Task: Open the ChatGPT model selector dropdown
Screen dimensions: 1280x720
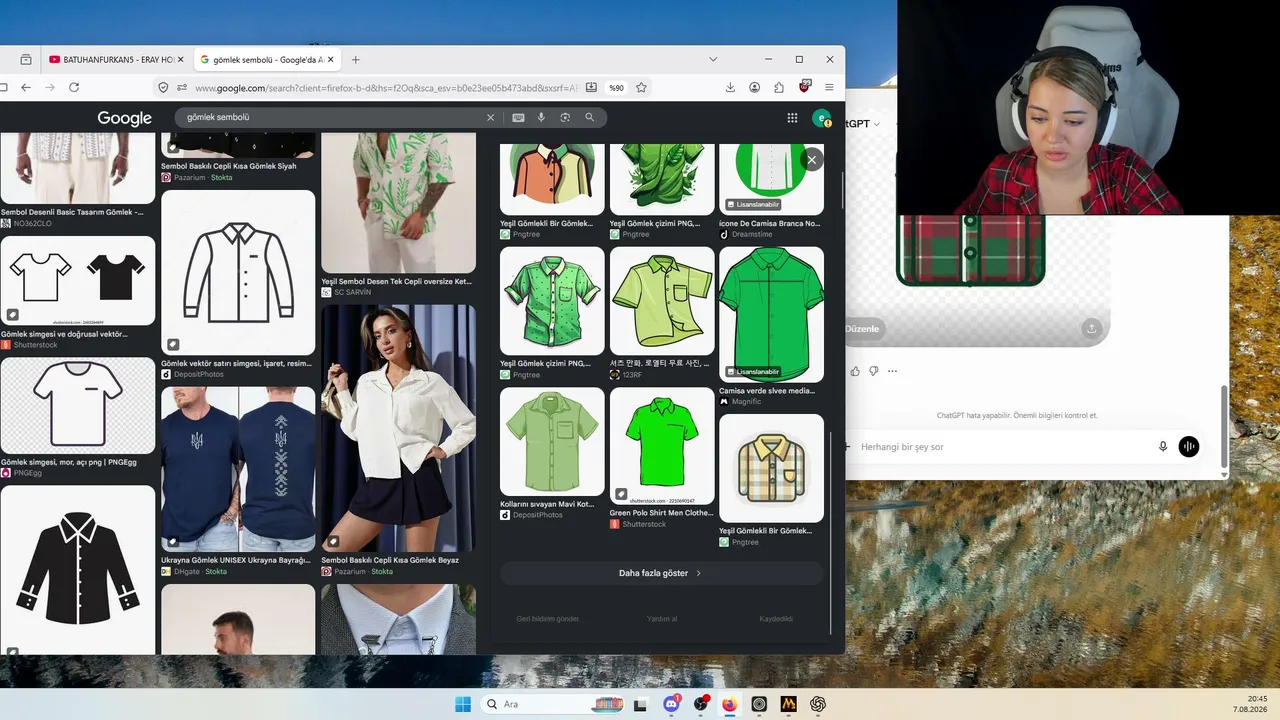Action: (x=862, y=124)
